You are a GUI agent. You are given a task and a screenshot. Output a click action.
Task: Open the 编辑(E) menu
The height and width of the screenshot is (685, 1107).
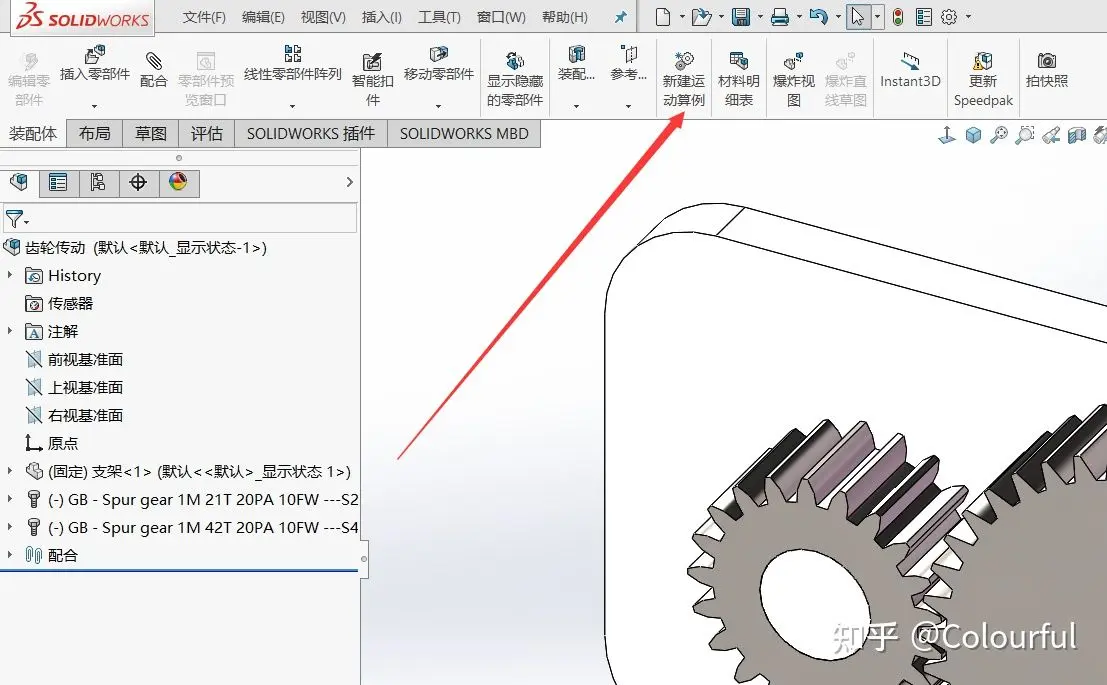tap(263, 17)
